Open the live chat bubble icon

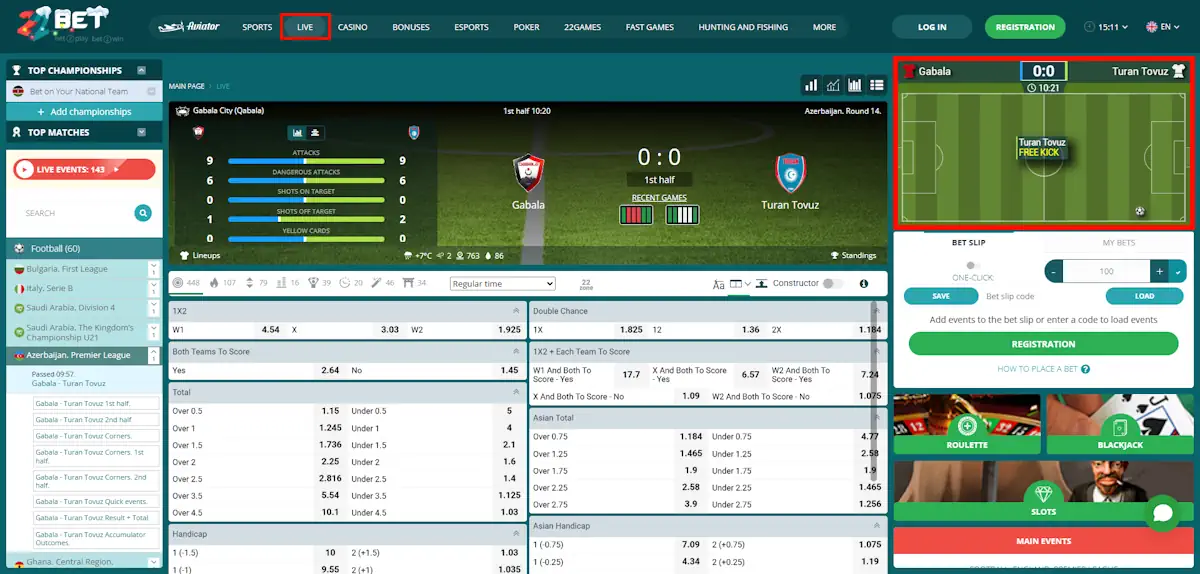1162,513
